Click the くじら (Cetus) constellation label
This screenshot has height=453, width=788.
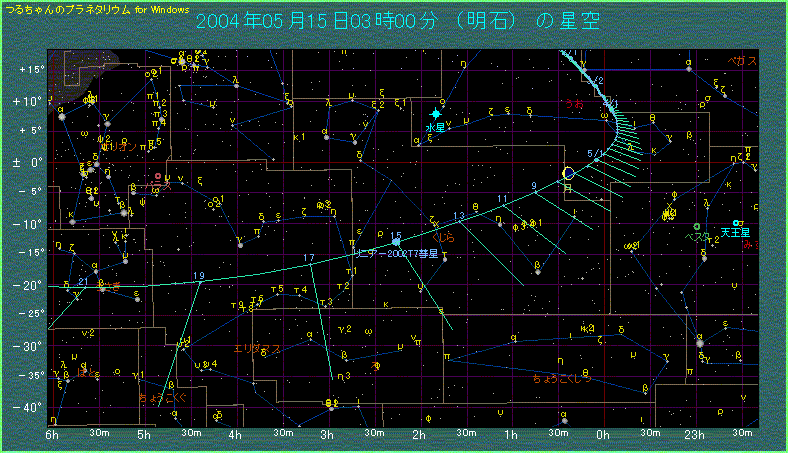point(444,237)
